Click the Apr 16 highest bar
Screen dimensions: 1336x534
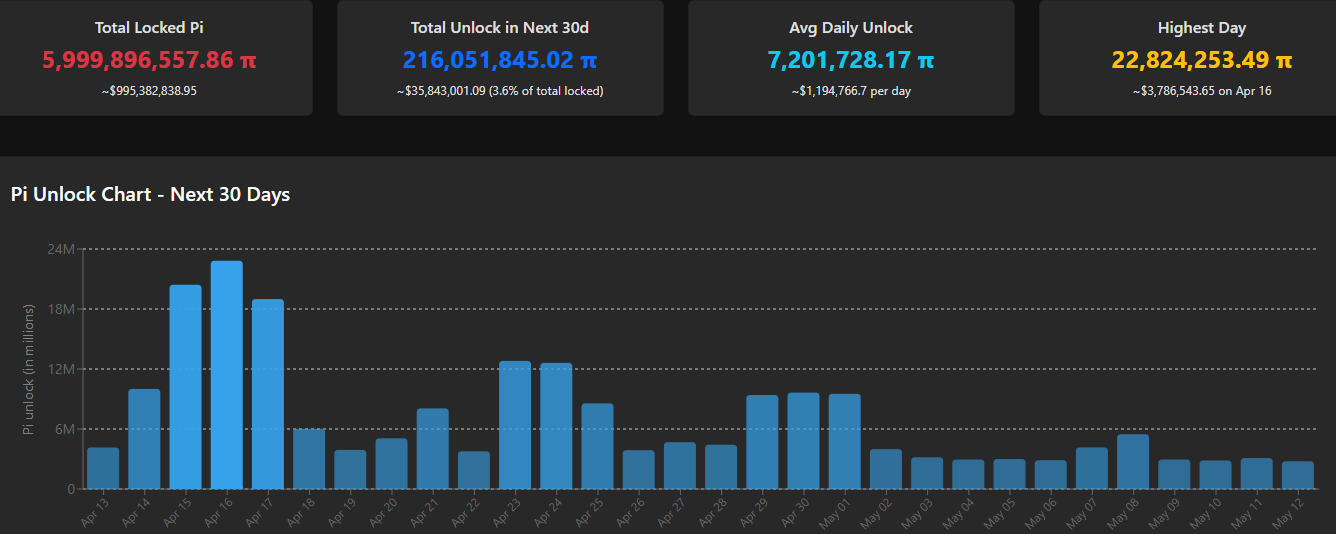[226, 375]
